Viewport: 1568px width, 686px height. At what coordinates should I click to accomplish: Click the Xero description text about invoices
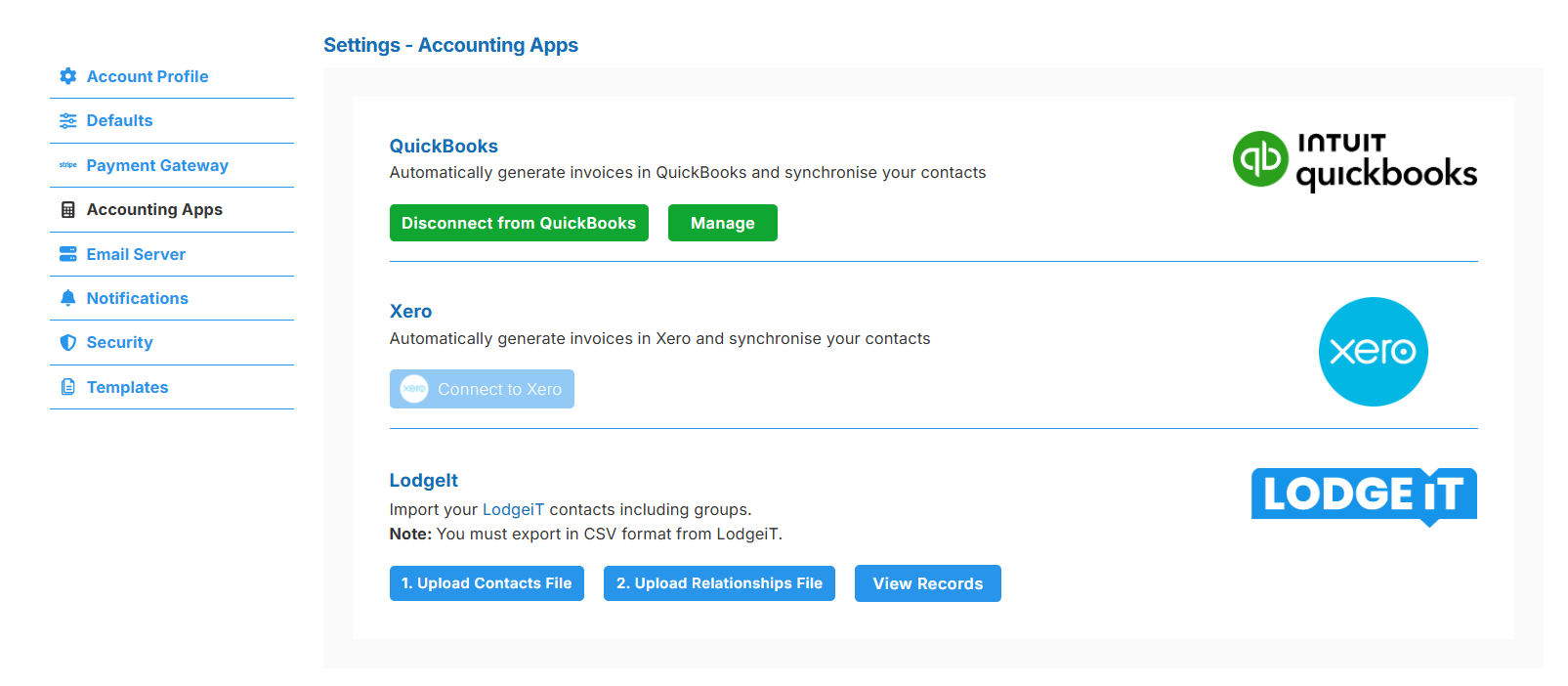(x=659, y=338)
